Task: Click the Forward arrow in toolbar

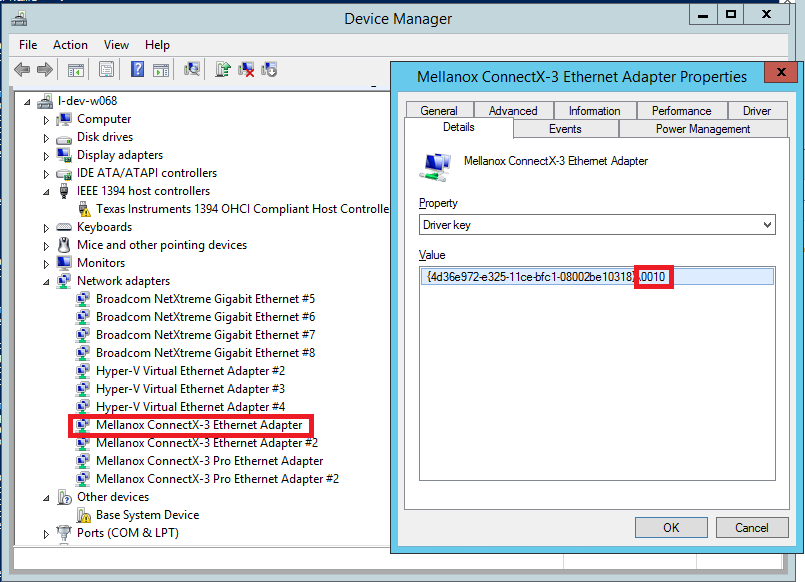Action: point(44,69)
